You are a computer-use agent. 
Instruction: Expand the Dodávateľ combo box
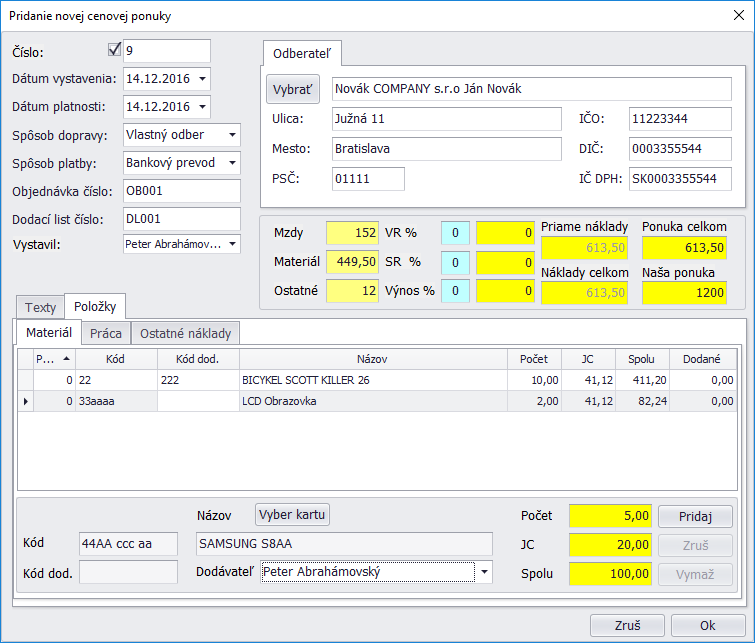coord(484,572)
